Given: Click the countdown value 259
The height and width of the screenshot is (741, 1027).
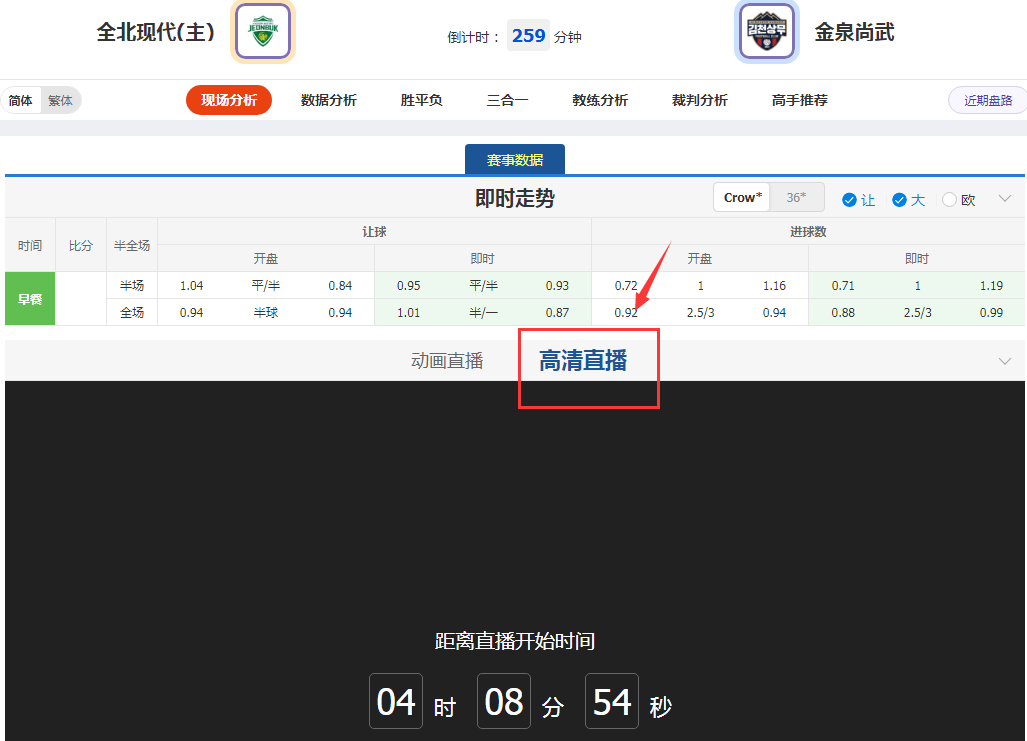Looking at the screenshot, I should [x=529, y=35].
